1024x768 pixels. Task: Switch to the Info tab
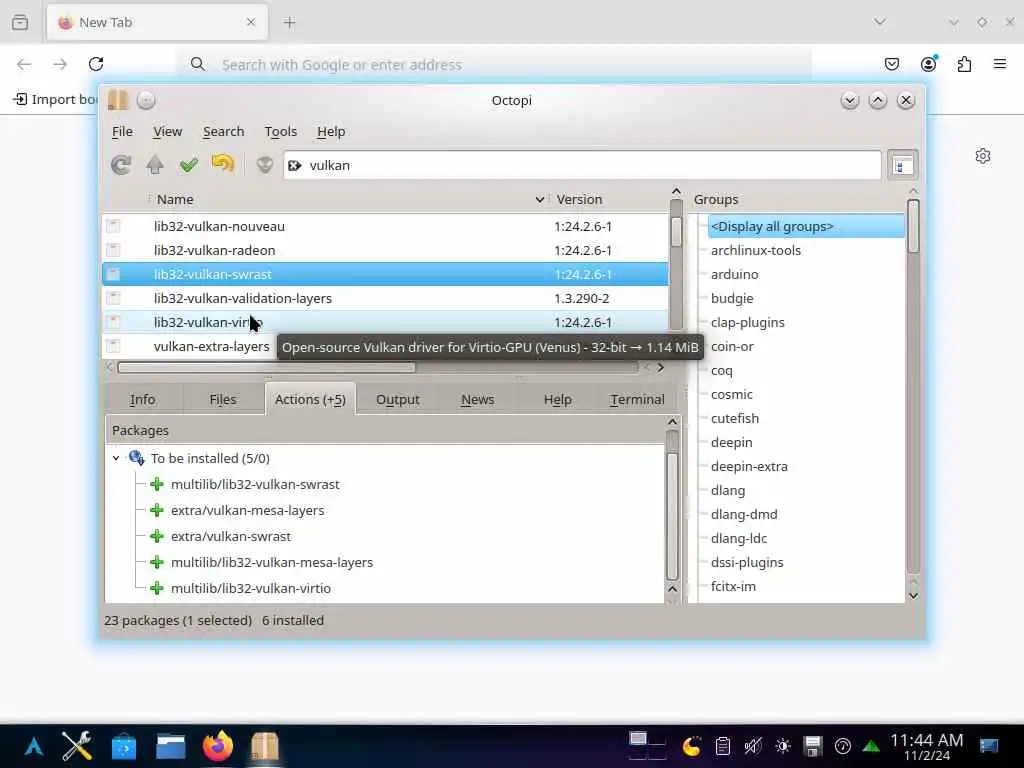pyautogui.click(x=142, y=399)
